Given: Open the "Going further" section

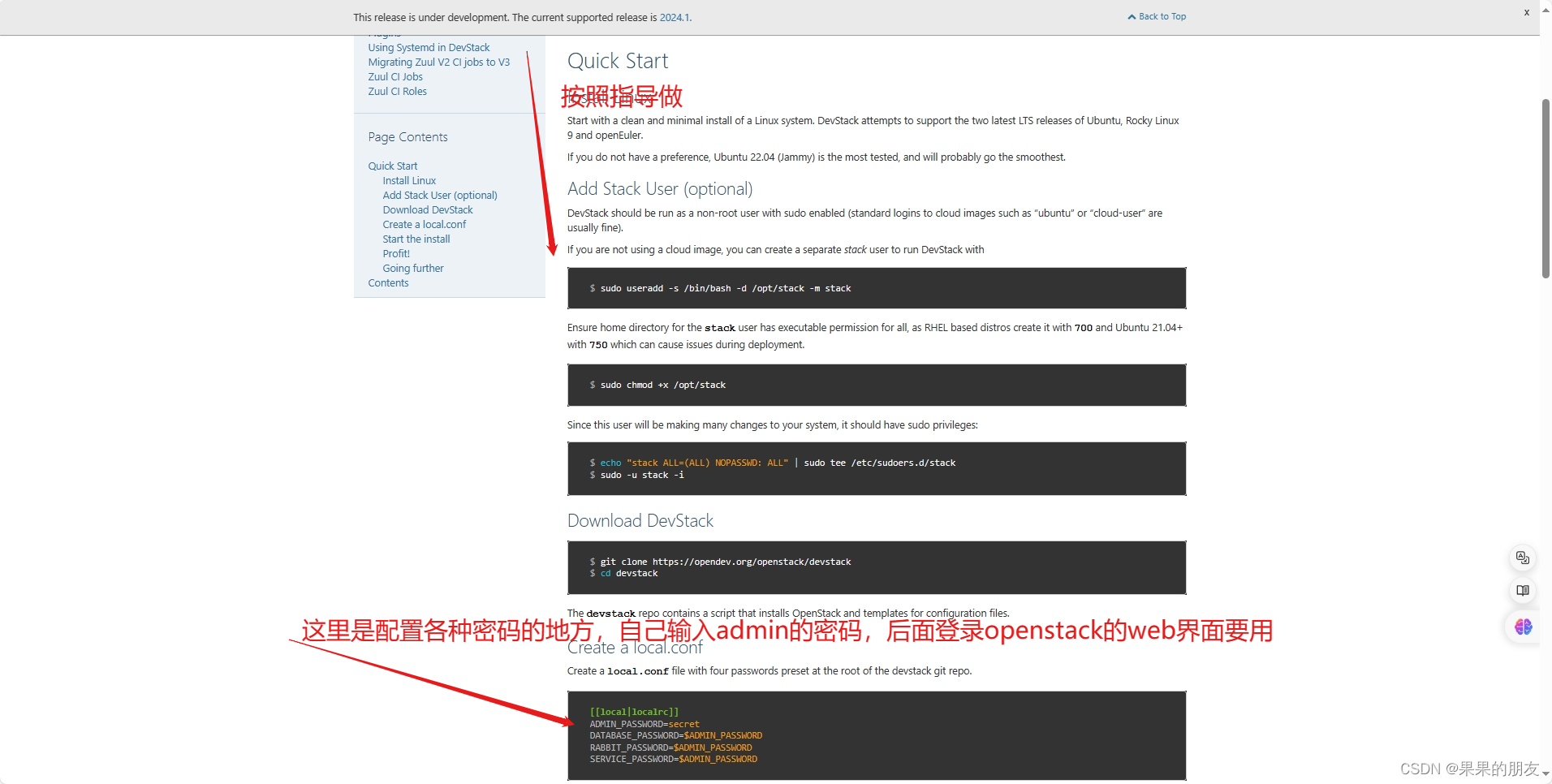Looking at the screenshot, I should coord(413,268).
